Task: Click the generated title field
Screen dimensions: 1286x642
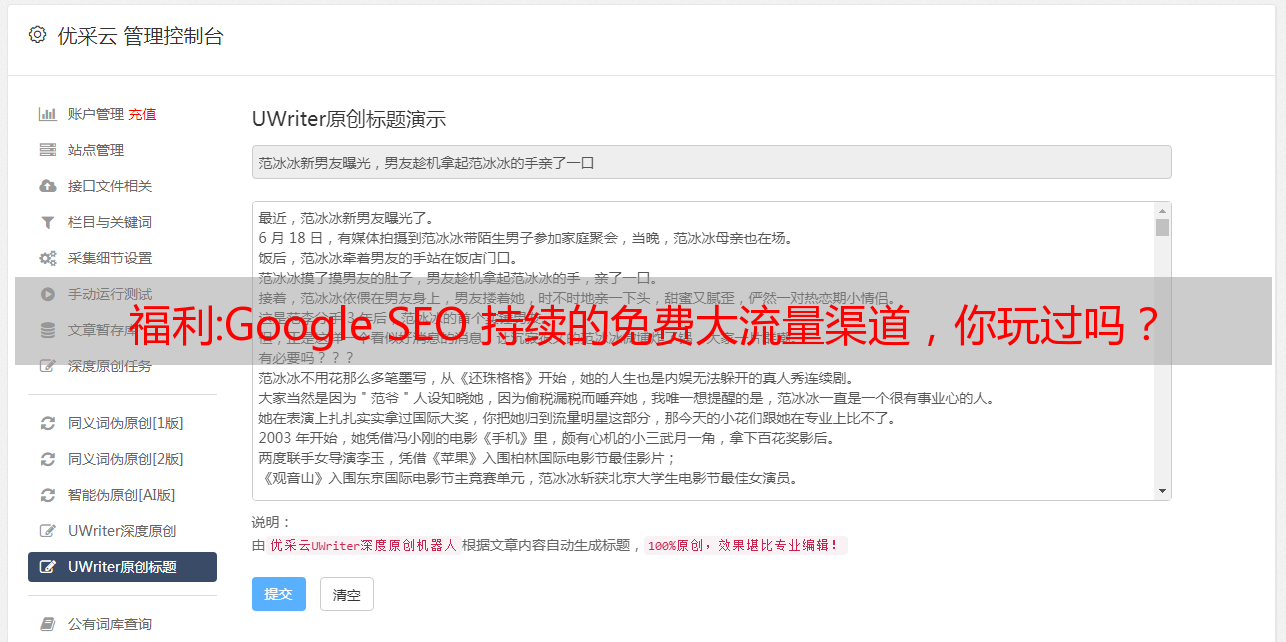Action: click(x=711, y=162)
